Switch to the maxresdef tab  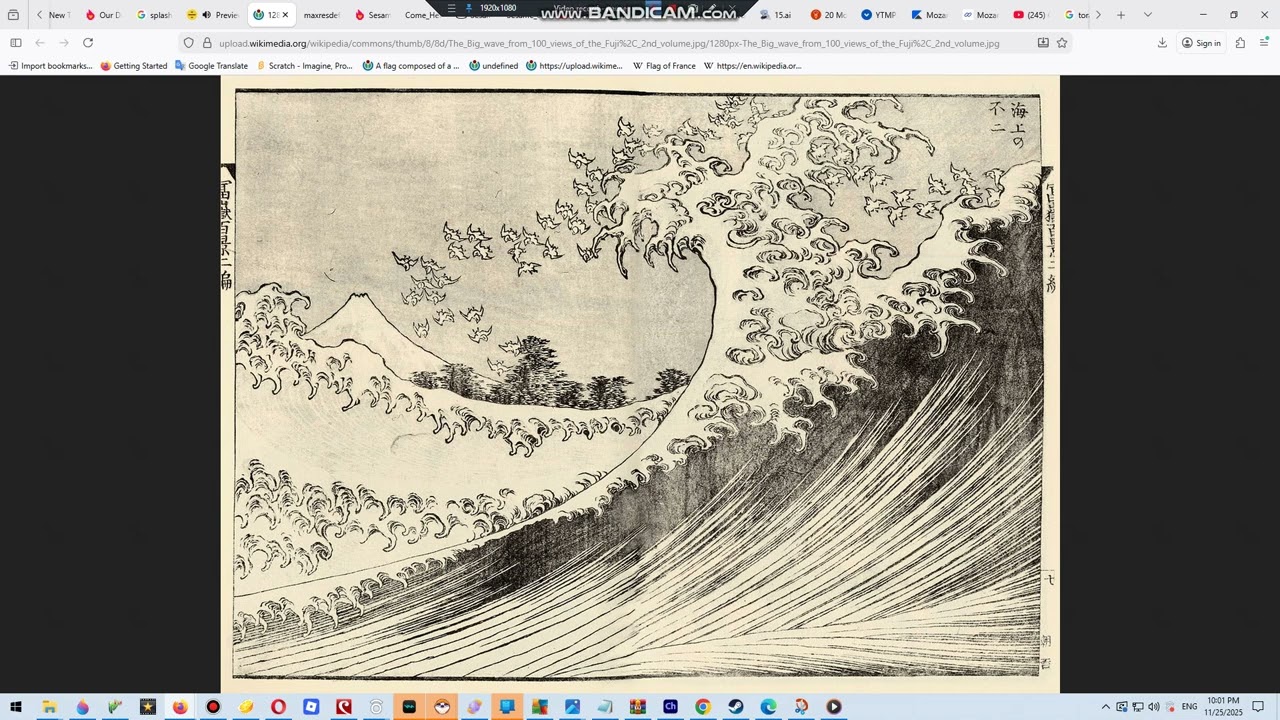click(321, 15)
